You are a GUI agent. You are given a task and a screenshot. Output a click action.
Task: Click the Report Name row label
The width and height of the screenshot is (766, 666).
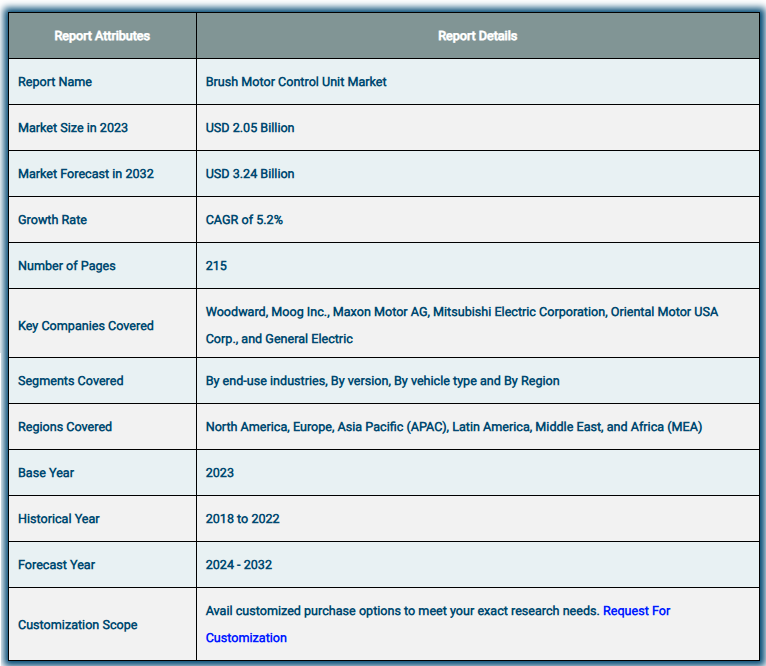pyautogui.click(x=55, y=82)
